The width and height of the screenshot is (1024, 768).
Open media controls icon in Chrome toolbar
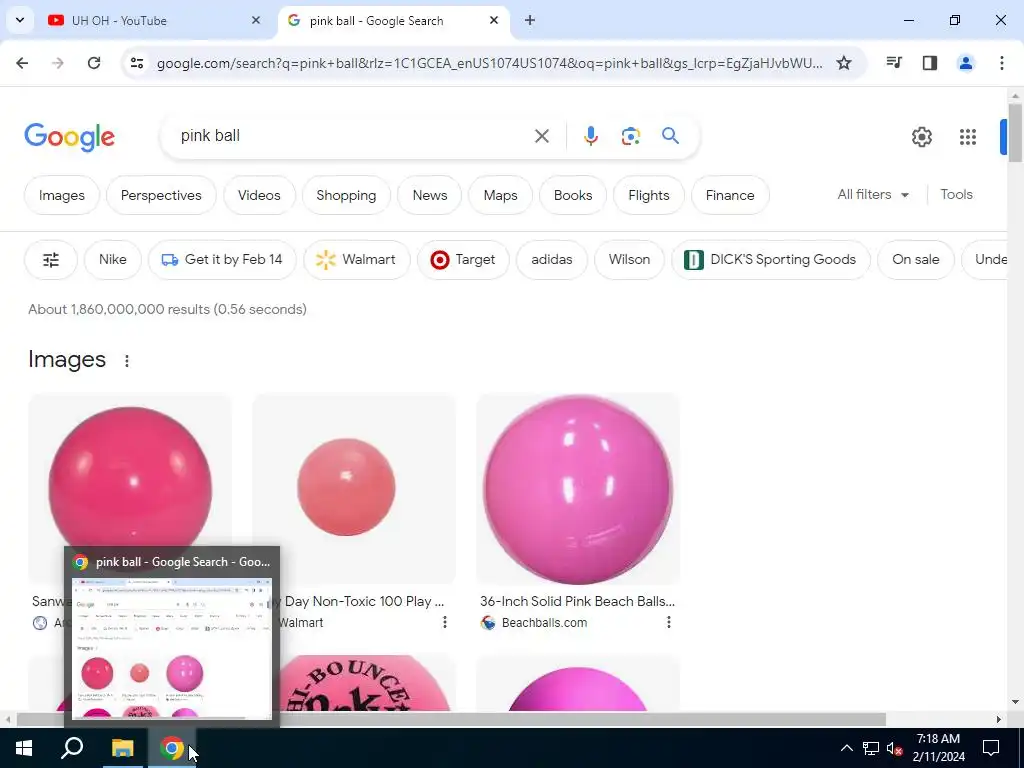coord(894,63)
